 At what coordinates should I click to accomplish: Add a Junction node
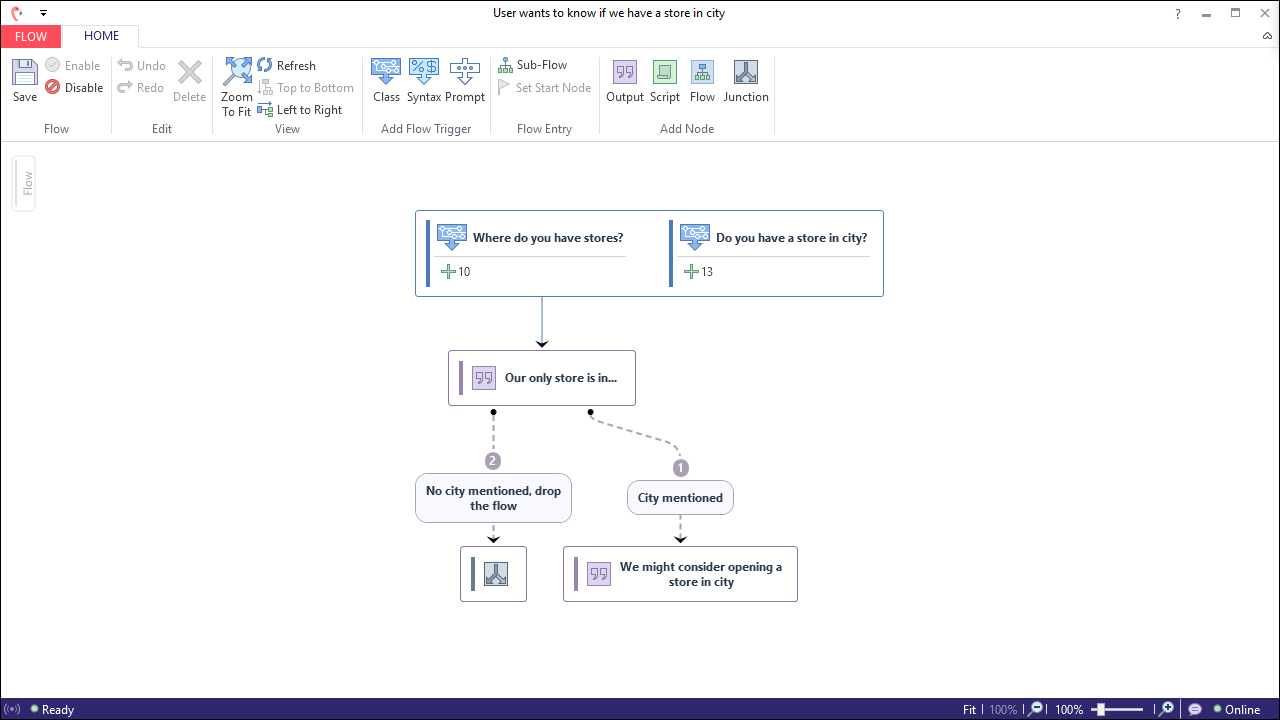pos(746,81)
